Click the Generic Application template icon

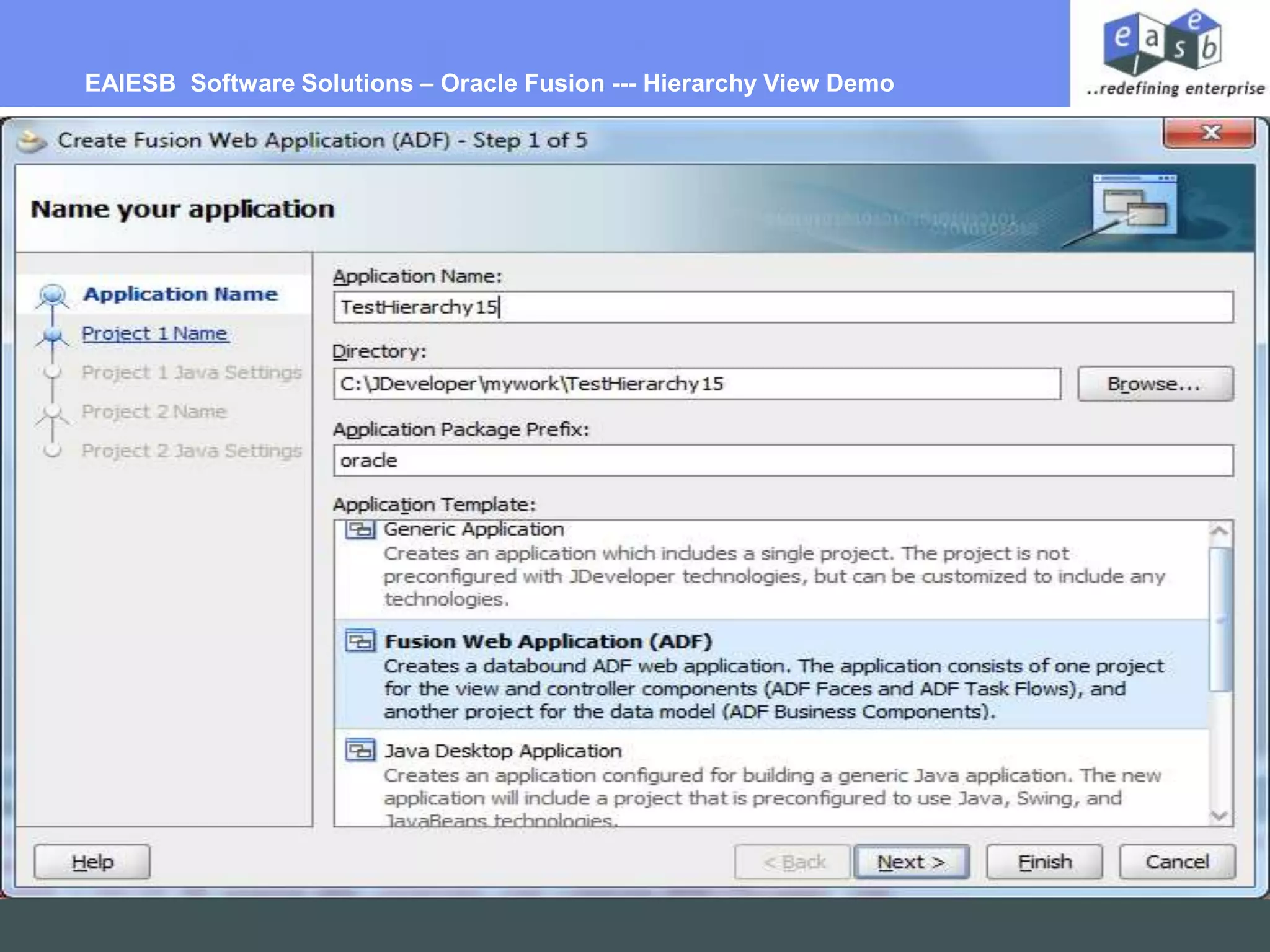coord(360,530)
